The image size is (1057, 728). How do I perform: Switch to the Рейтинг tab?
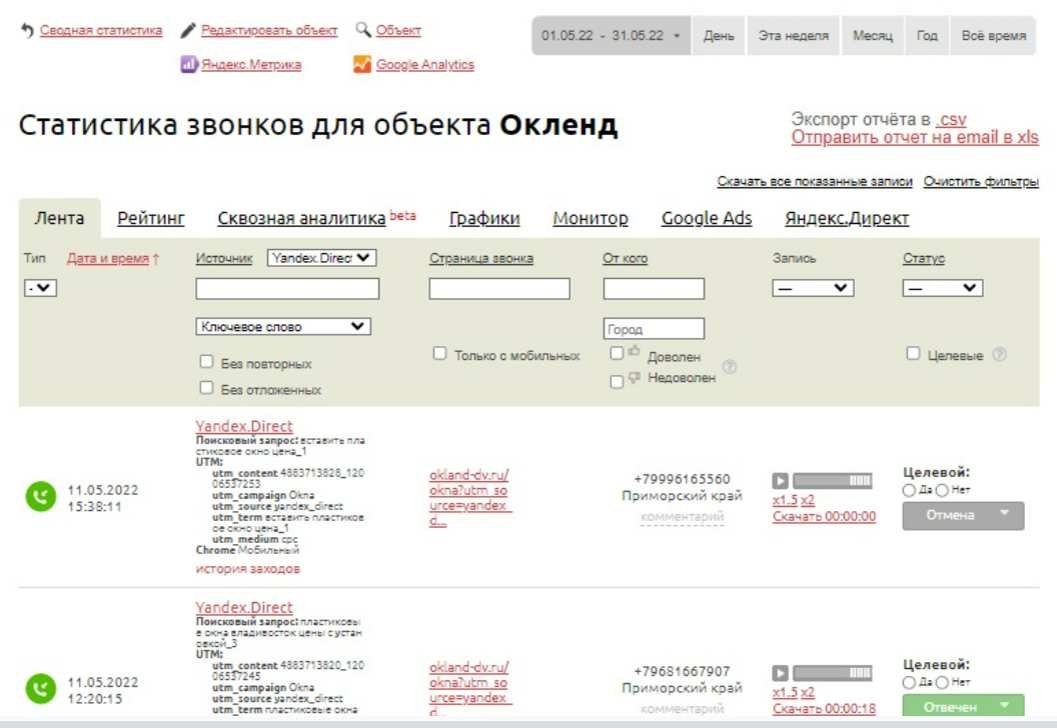151,218
